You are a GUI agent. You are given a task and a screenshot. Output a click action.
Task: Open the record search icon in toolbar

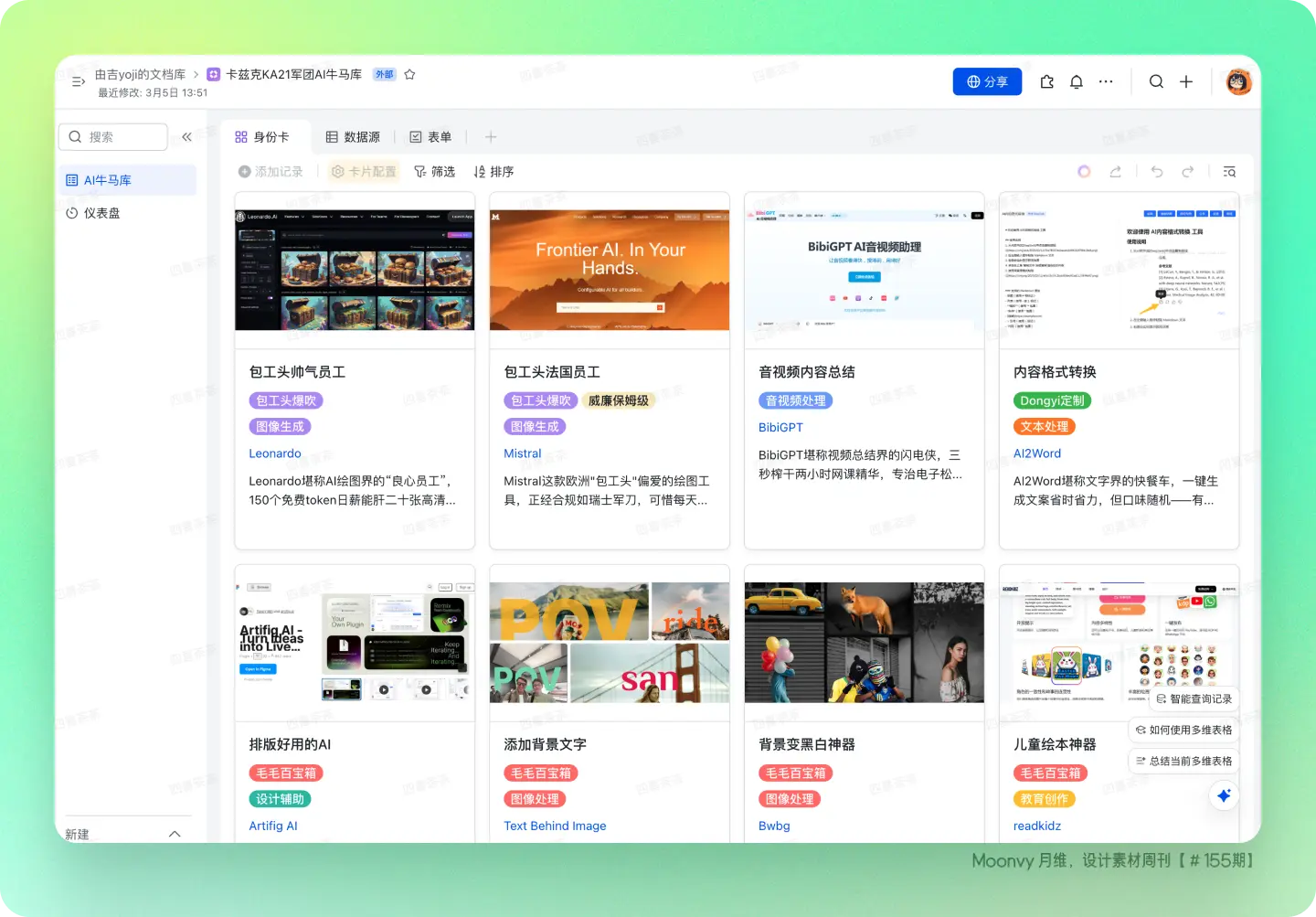click(1229, 172)
